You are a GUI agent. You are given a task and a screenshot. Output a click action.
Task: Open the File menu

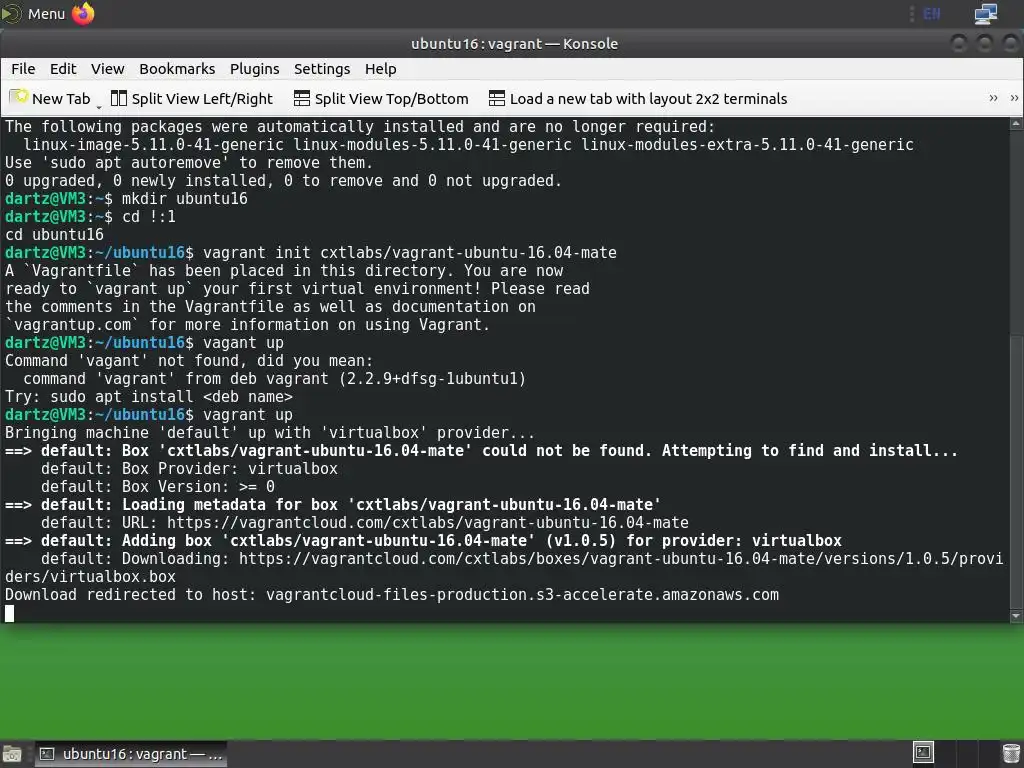(23, 69)
